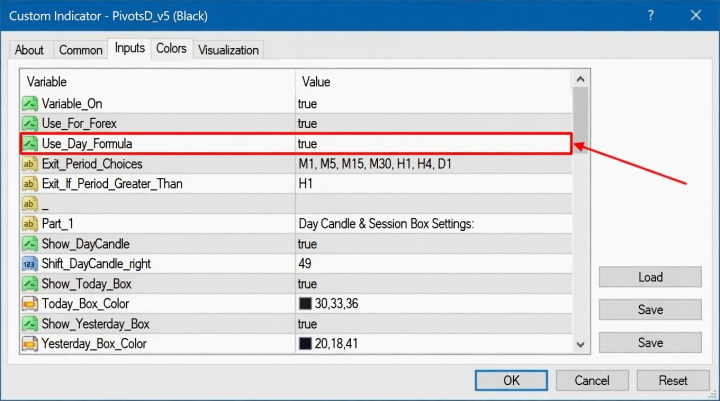Select the Show_DayCandle value true
The height and width of the screenshot is (401, 720).
(x=307, y=244)
